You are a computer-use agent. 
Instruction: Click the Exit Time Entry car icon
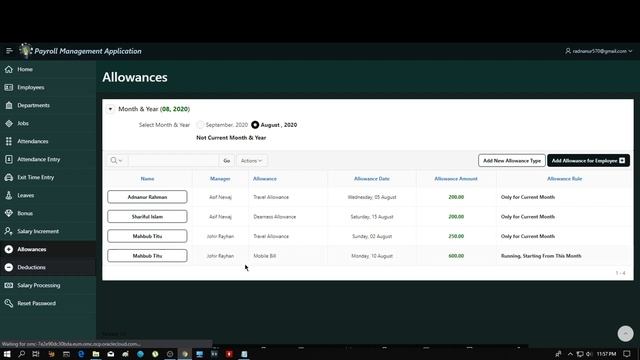click(x=9, y=177)
